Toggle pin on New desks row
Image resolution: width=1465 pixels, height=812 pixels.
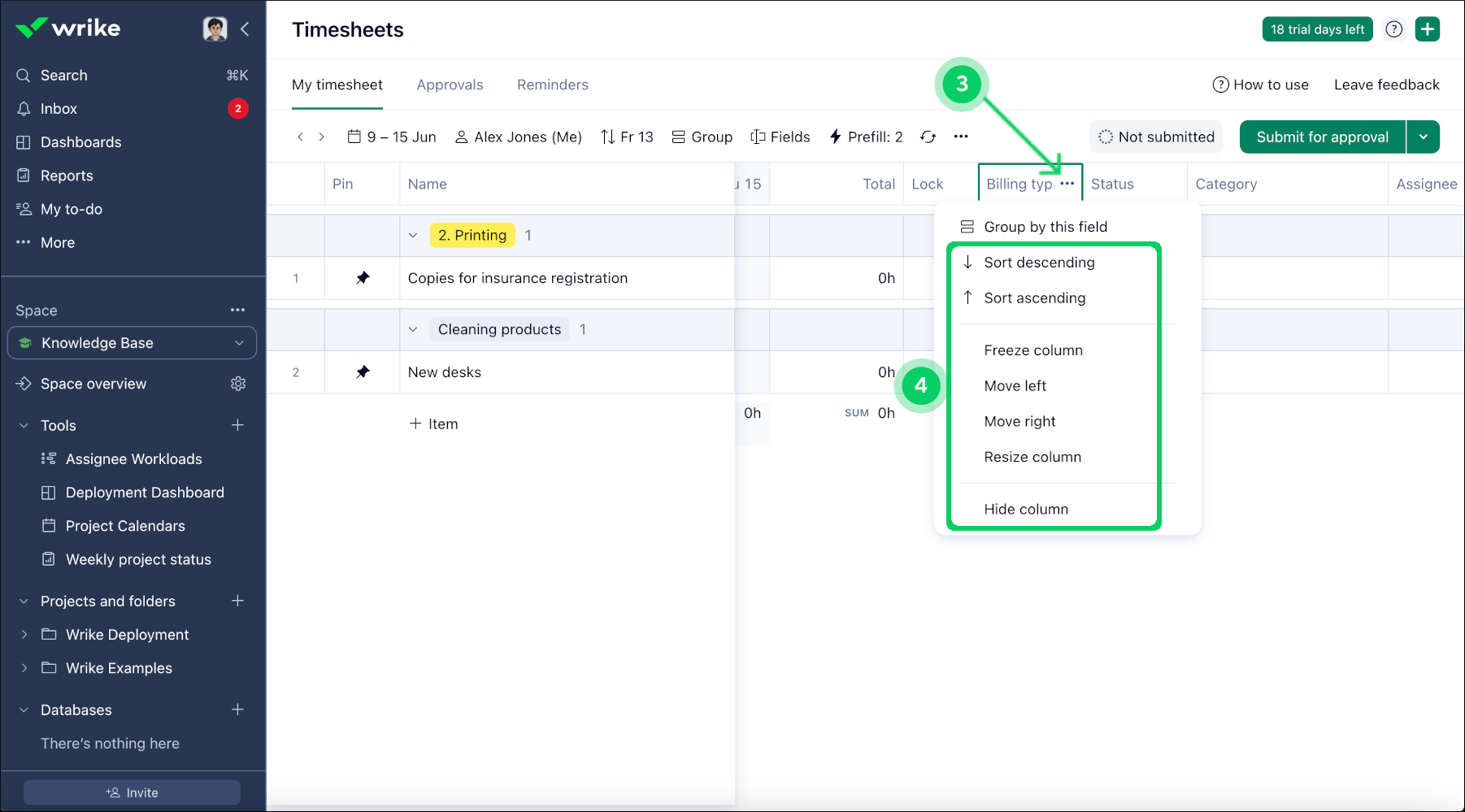tap(363, 372)
